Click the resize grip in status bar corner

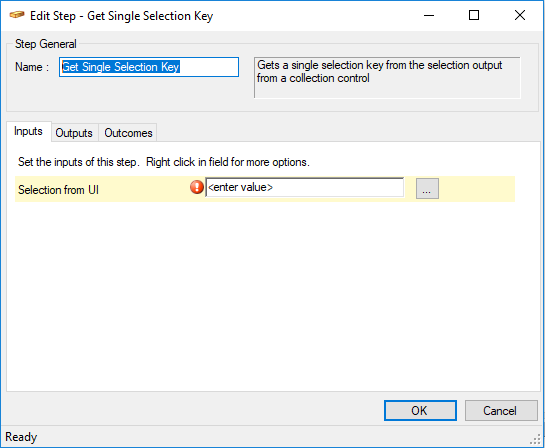tap(536, 440)
